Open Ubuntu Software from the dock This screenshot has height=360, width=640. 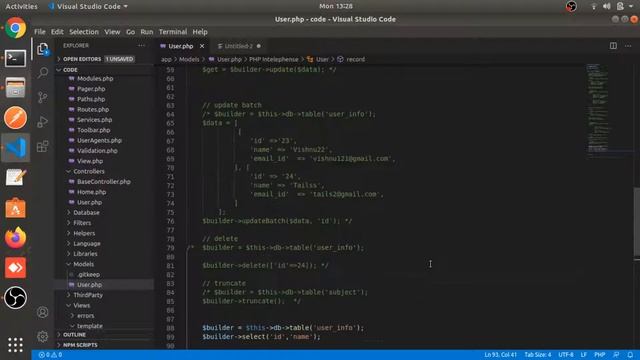16,208
